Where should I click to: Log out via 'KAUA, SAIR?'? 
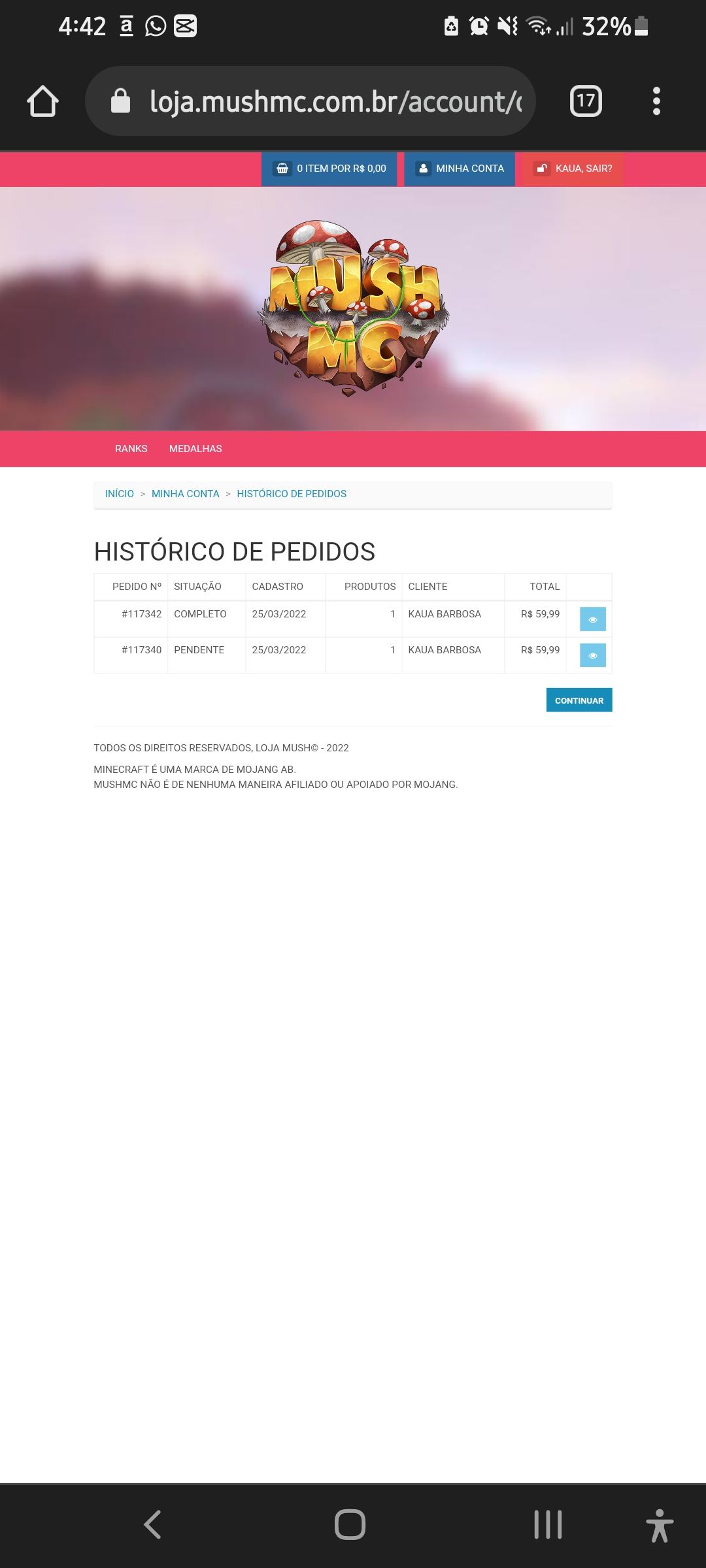[573, 169]
